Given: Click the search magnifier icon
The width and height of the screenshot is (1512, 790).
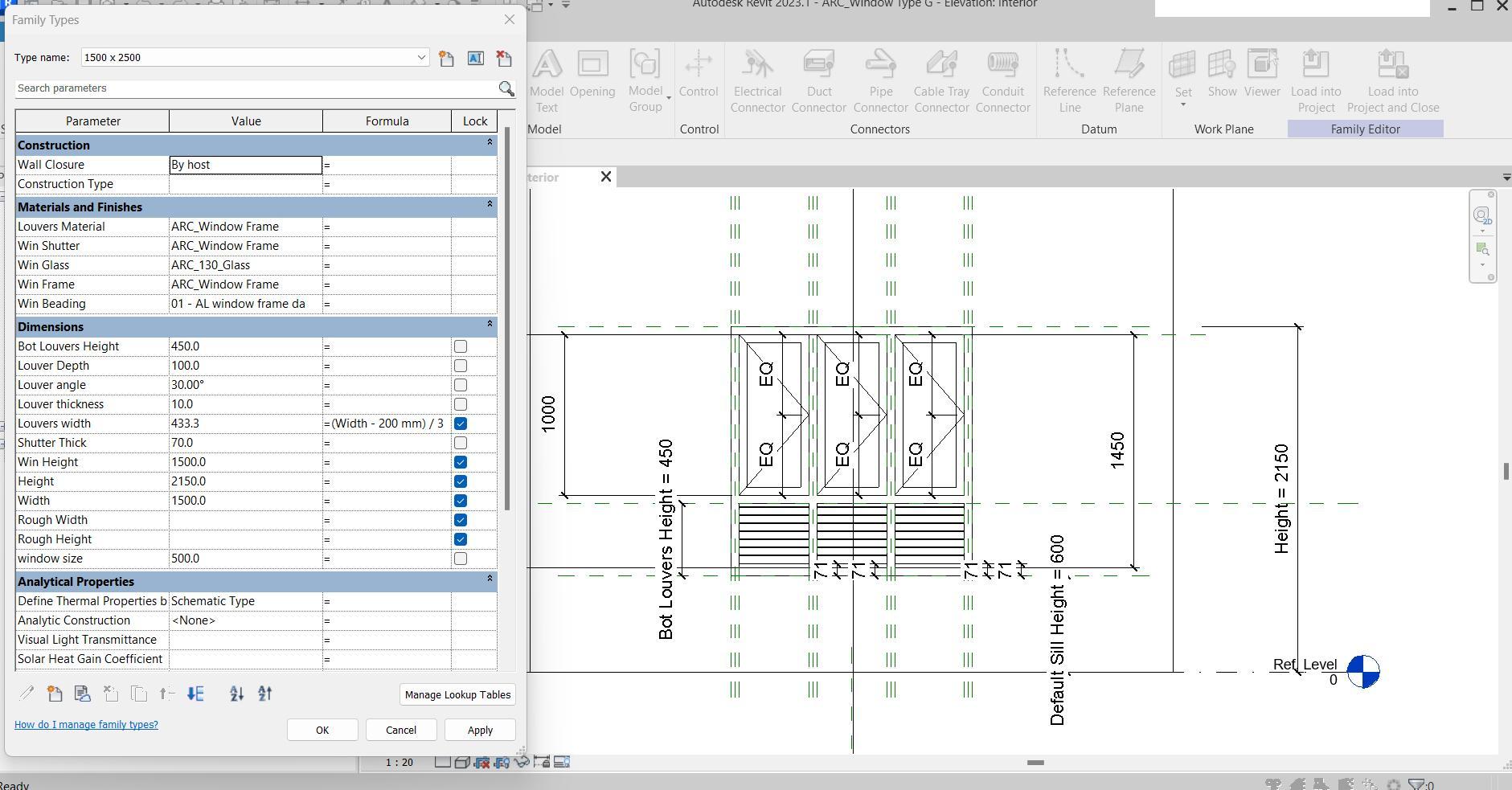Looking at the screenshot, I should pos(506,88).
